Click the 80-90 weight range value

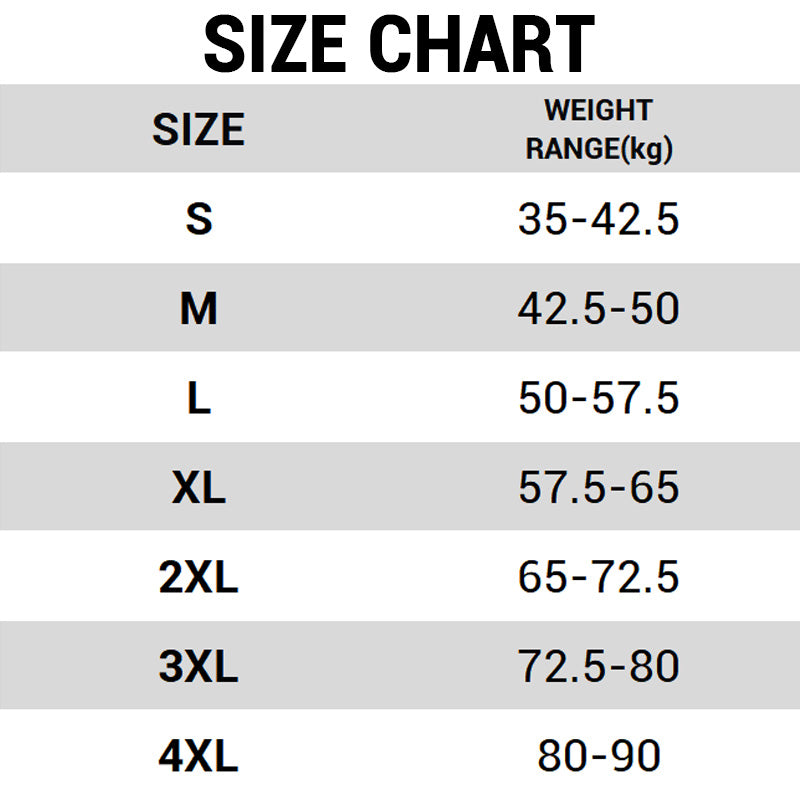(x=598, y=757)
